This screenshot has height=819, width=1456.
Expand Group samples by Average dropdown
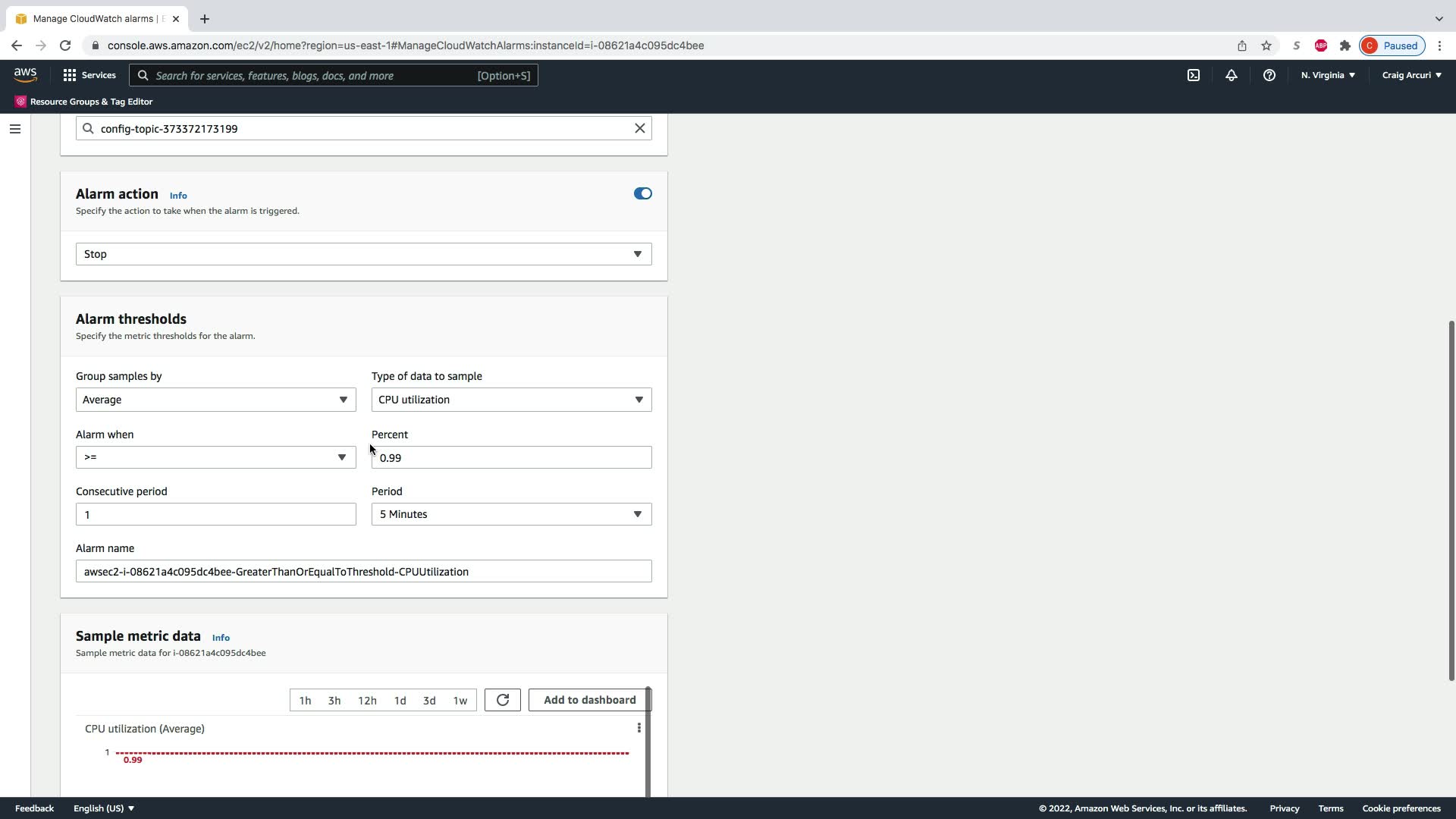215,400
